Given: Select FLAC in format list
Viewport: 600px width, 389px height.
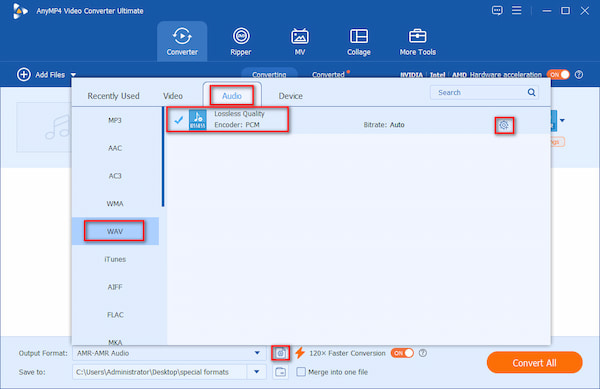Looking at the screenshot, I should (x=115, y=315).
